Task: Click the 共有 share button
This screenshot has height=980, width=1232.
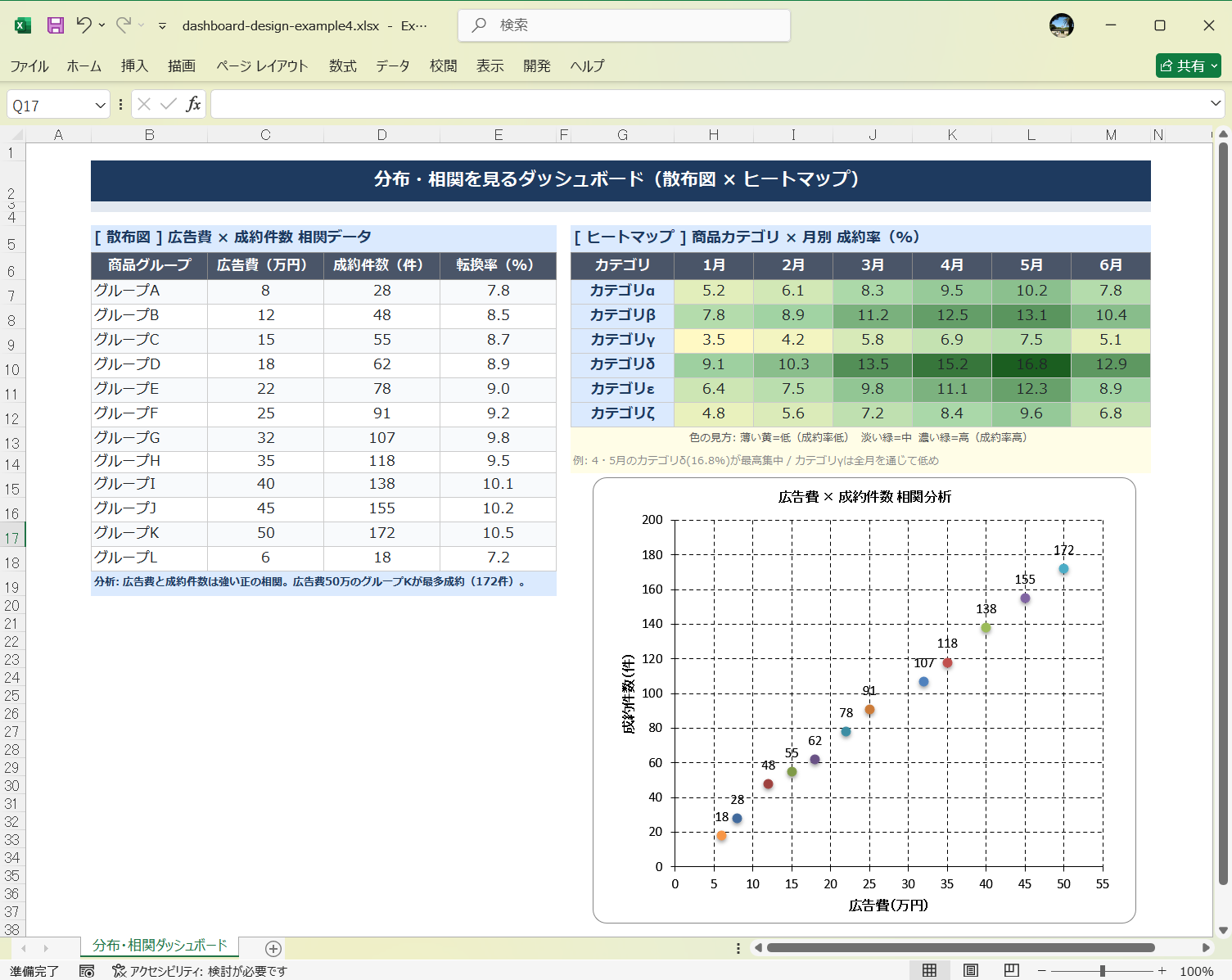Action: [1189, 65]
